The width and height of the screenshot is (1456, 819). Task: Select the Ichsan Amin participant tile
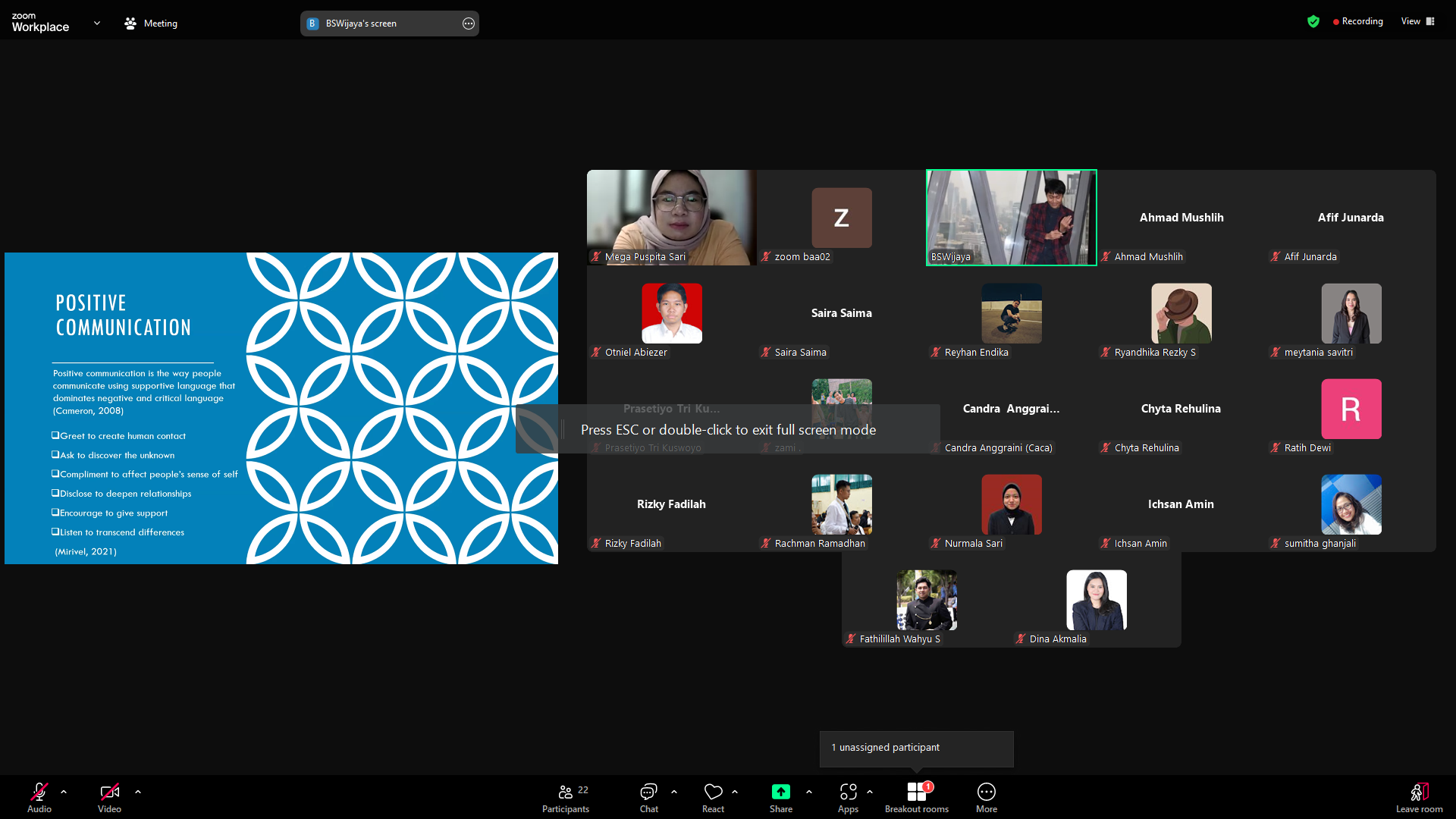point(1181,504)
